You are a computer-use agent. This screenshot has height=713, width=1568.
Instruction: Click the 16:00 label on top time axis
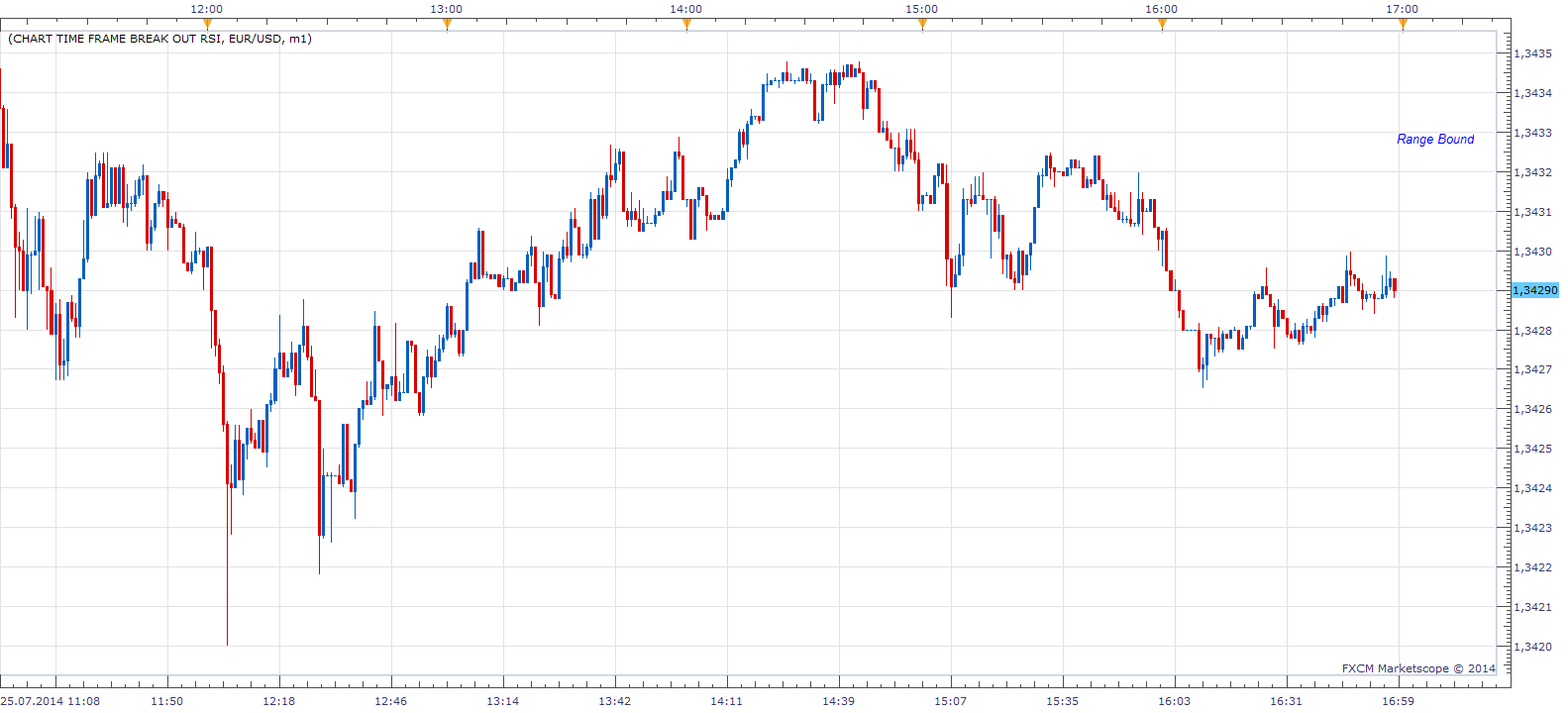1162,9
